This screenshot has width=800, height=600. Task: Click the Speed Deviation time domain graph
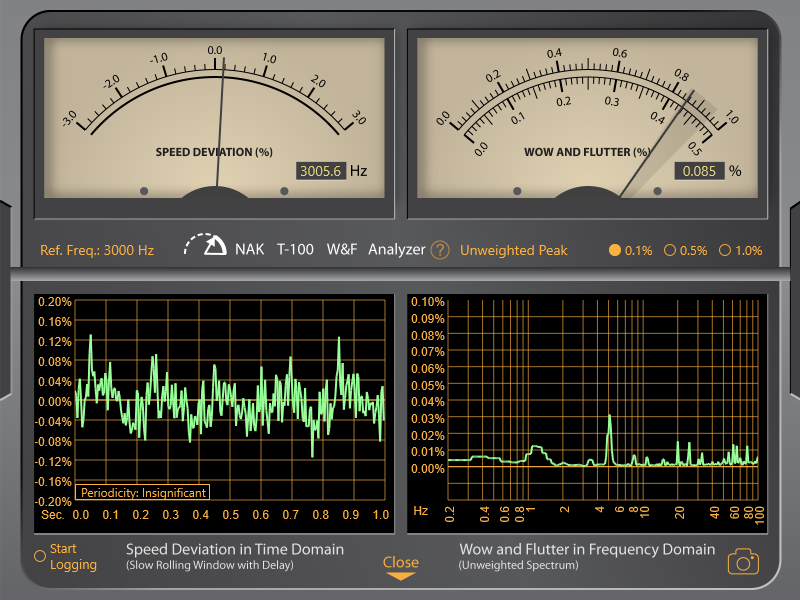230,400
